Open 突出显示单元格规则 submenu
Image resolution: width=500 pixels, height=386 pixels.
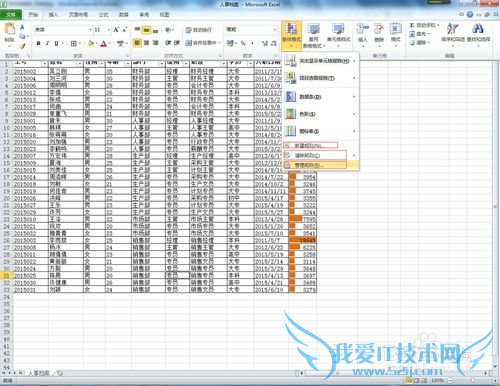pos(321,61)
